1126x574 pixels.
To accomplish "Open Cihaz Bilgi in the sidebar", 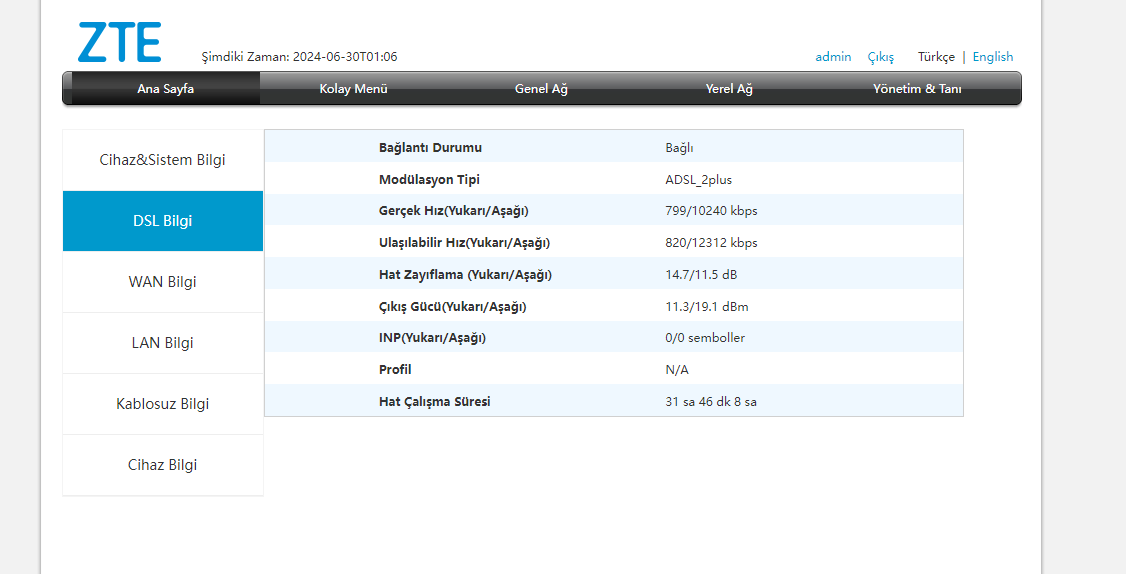I will (x=162, y=466).
